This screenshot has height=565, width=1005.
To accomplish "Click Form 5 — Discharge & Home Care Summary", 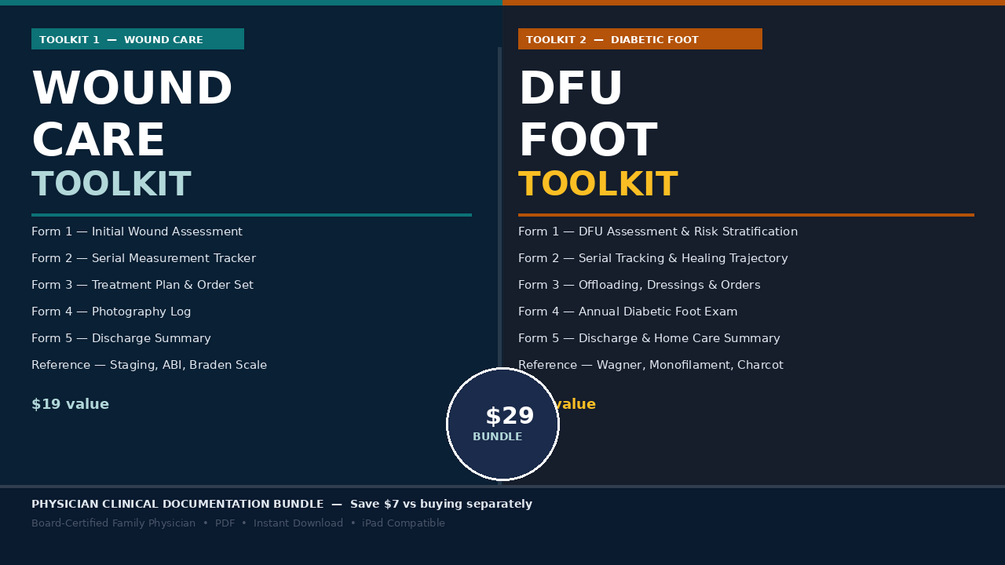I will click(x=649, y=338).
